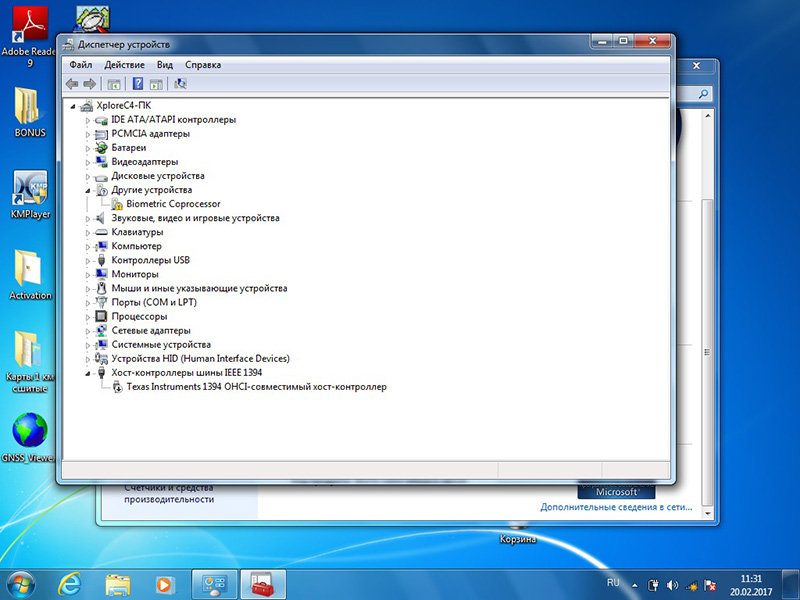
Task: Open the Действие menu
Action: click(124, 65)
